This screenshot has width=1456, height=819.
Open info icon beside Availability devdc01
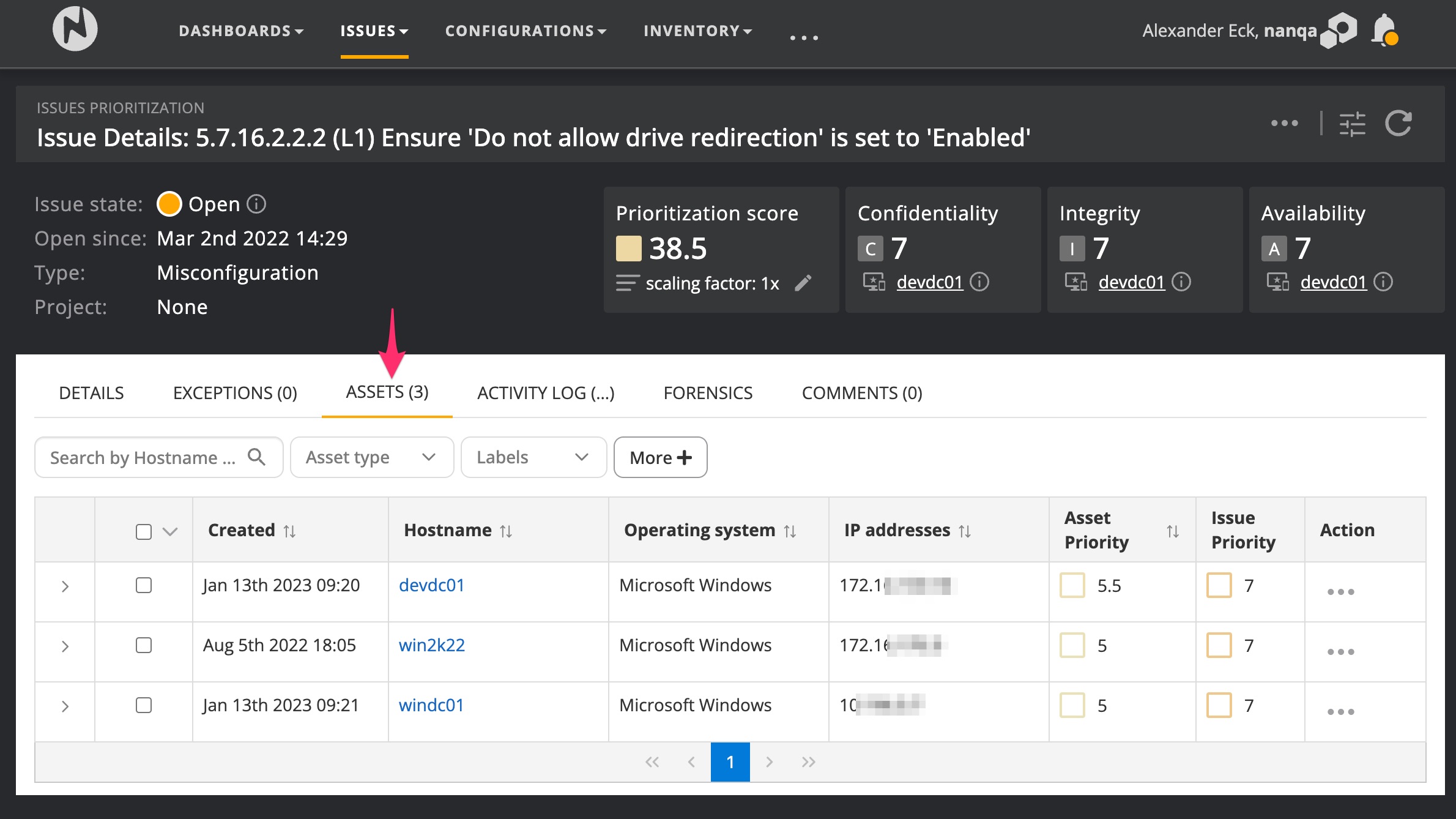[x=1383, y=282]
